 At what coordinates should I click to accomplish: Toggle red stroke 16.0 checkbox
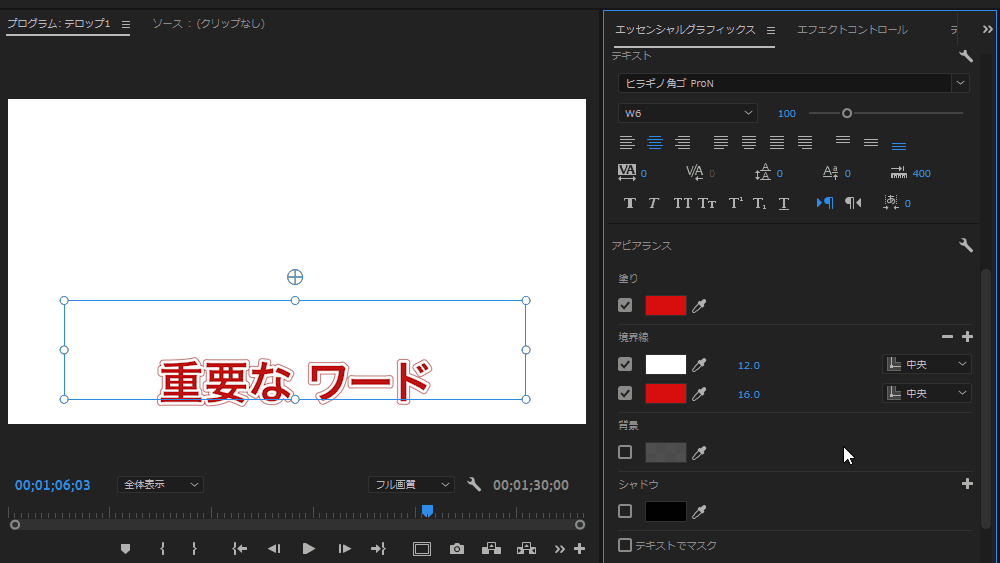tap(625, 393)
